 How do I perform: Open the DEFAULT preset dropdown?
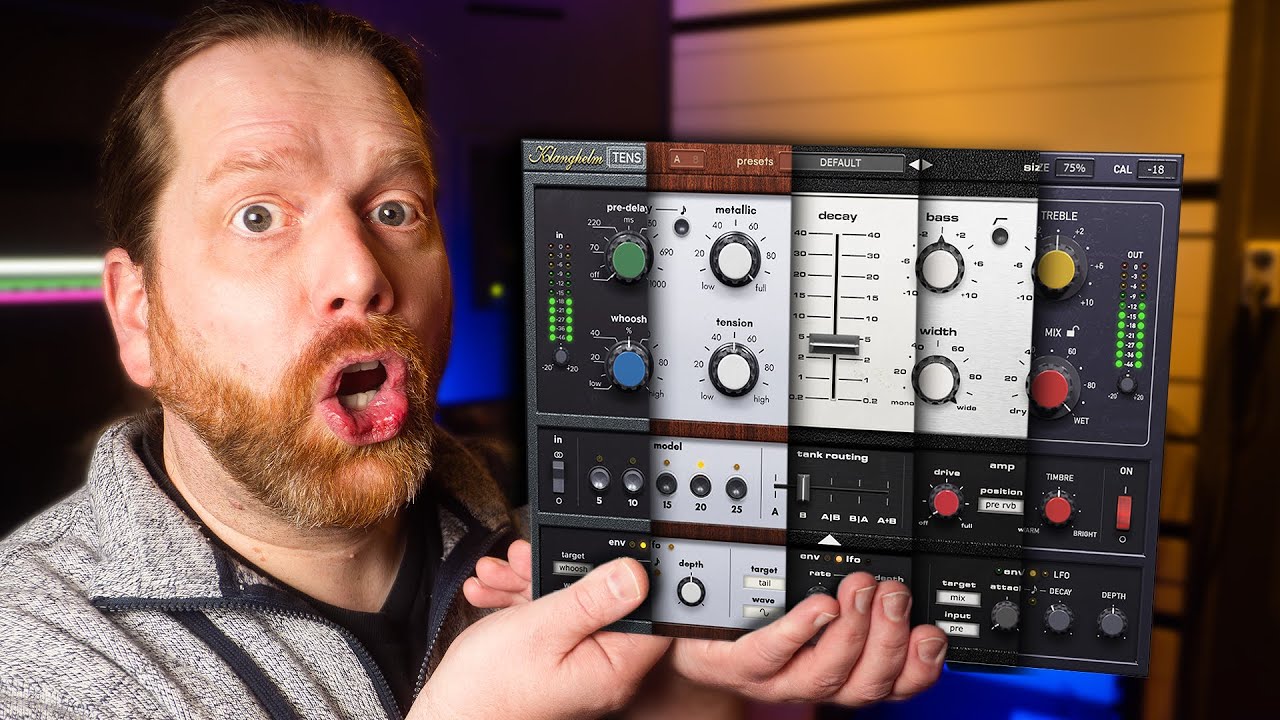click(x=848, y=163)
